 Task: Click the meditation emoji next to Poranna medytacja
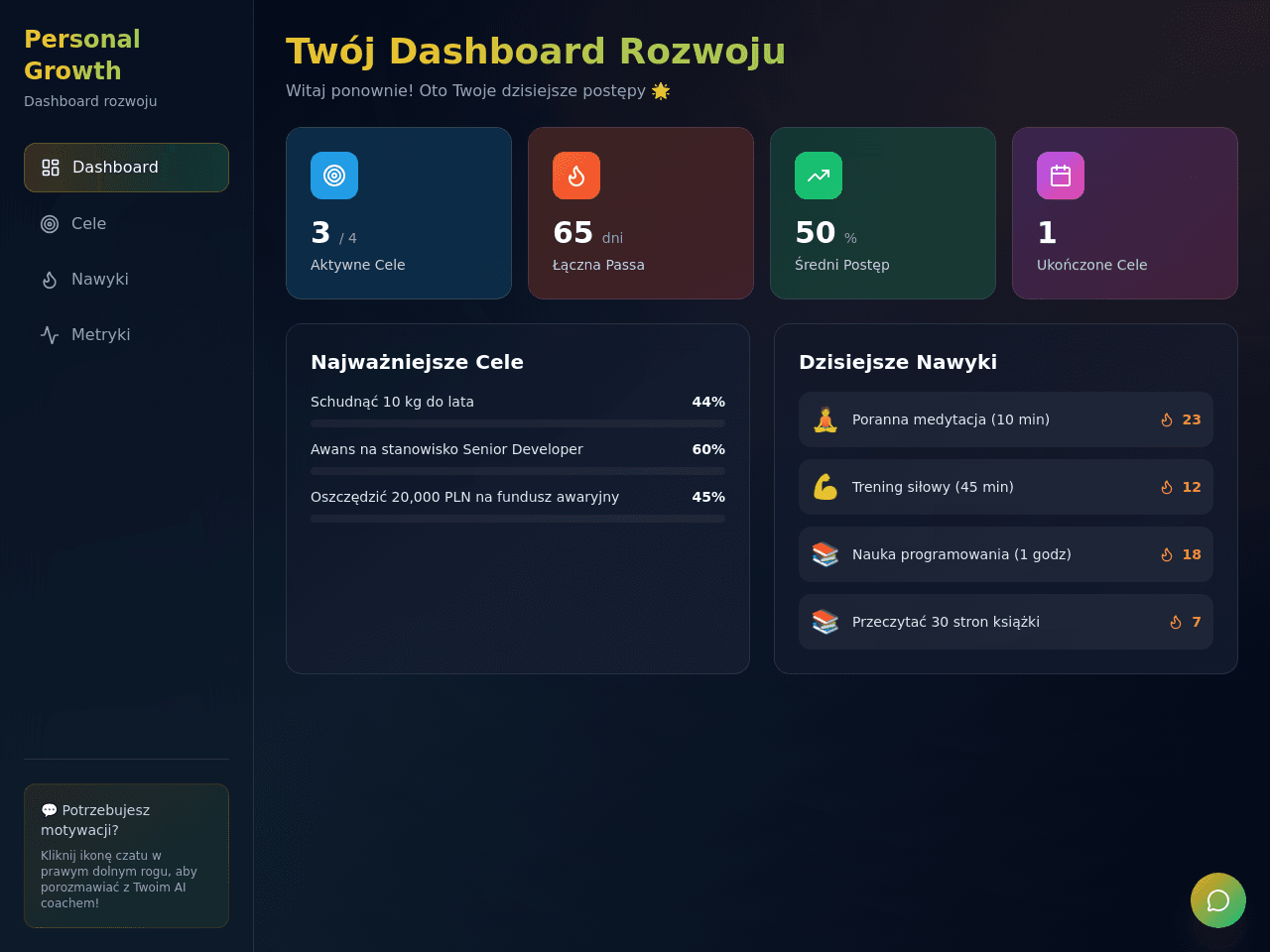(825, 419)
